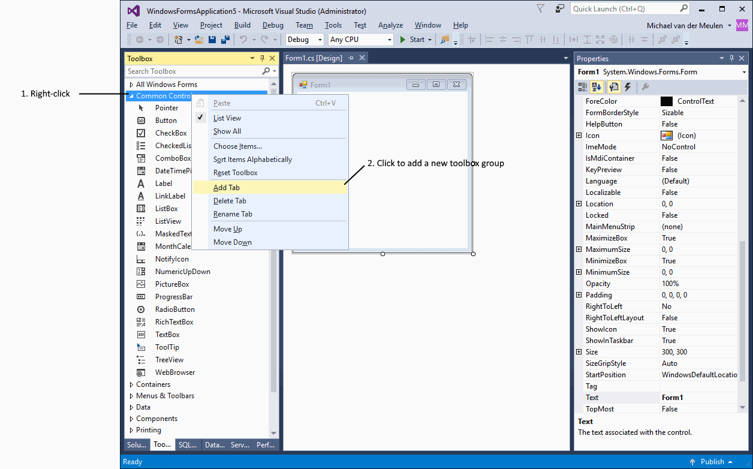Click the feedback icon next to Quick Launch
The image size is (753, 469).
[559, 9]
